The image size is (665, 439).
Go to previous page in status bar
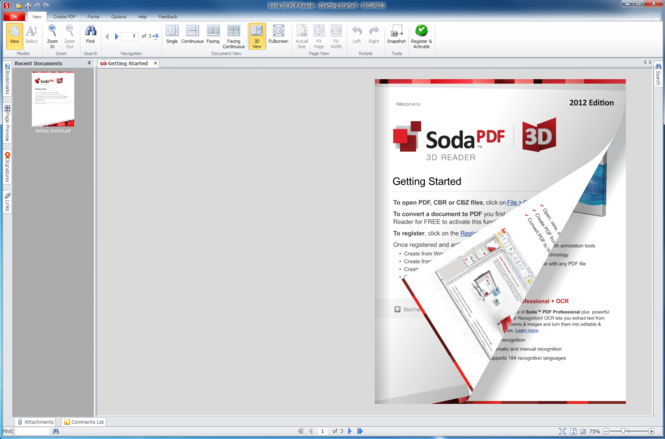pyautogui.click(x=310, y=431)
